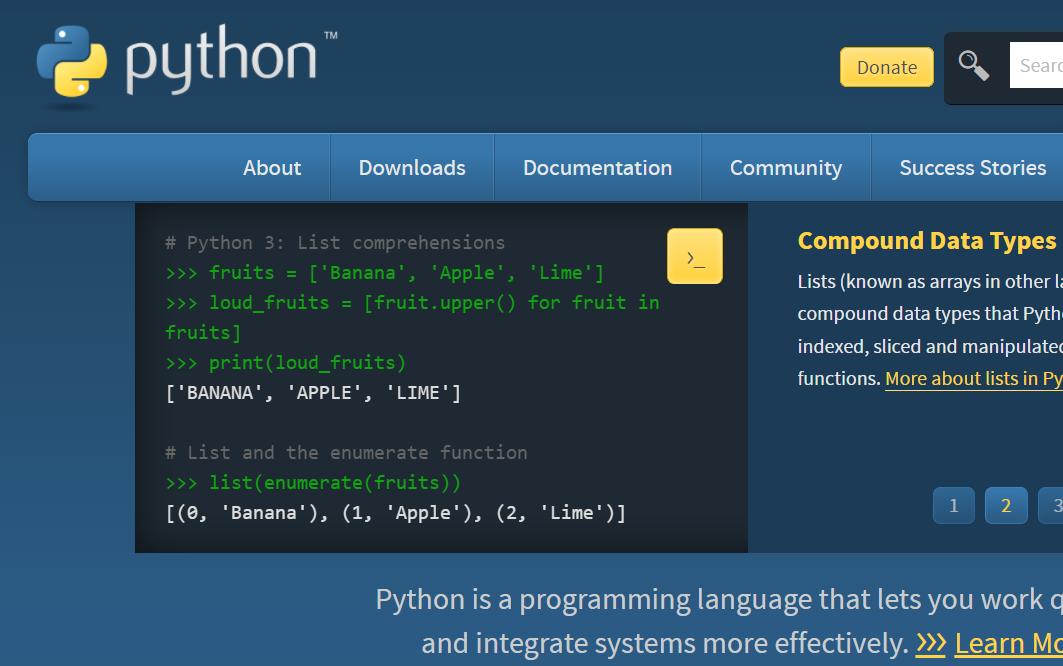
Task: Focus the search input field
Action: point(1040,66)
